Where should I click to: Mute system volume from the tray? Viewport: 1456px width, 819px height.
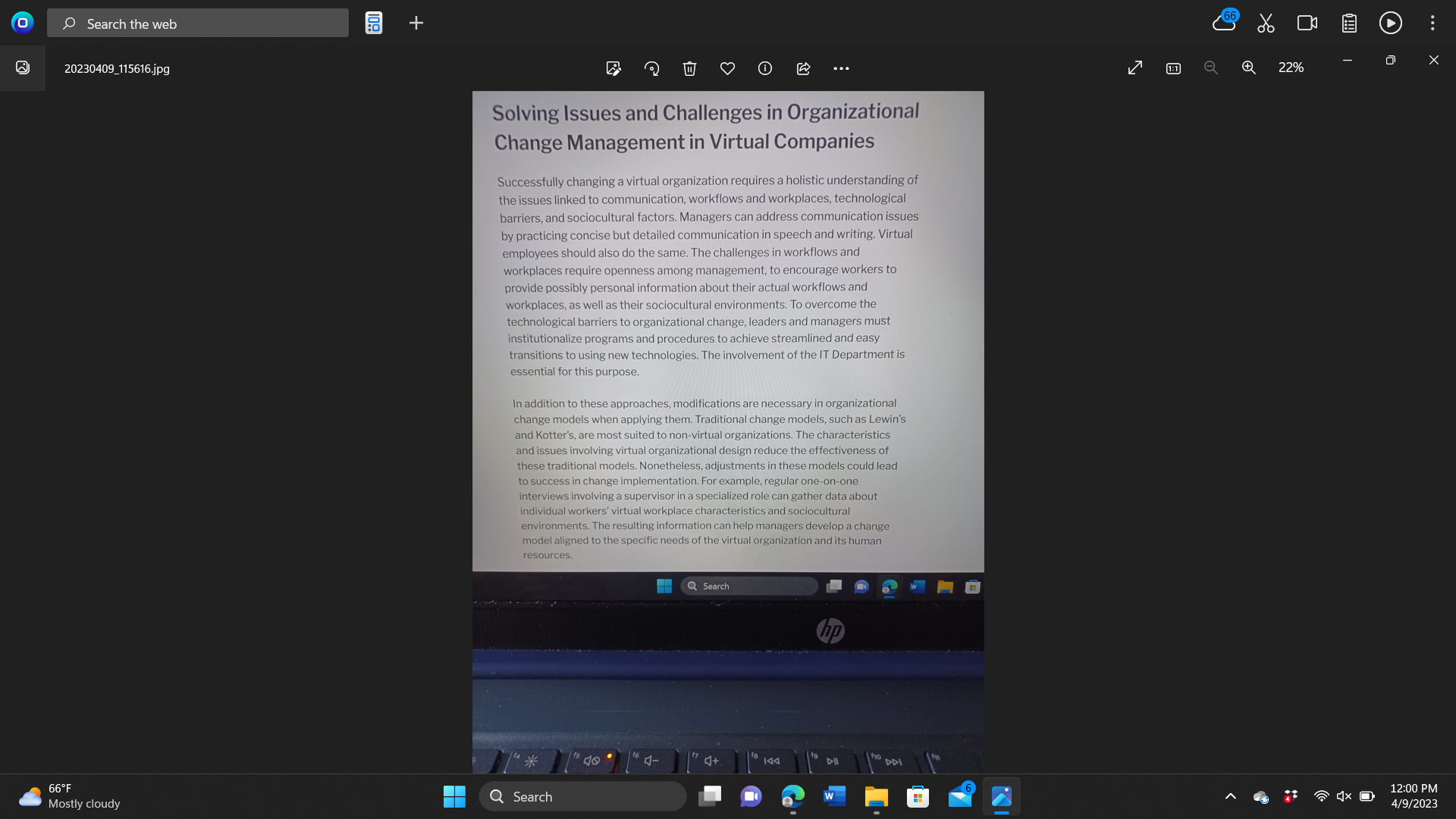click(1345, 796)
